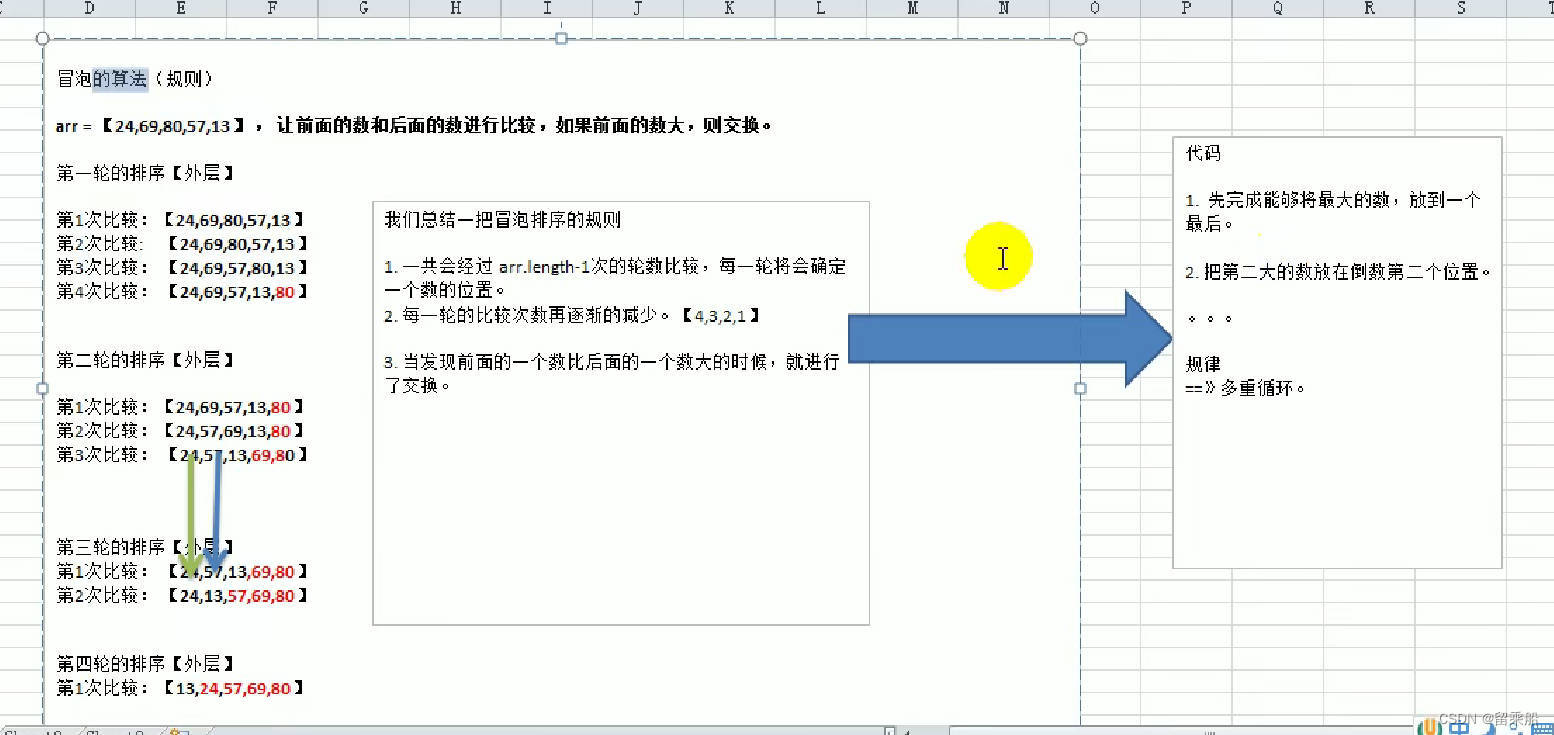Image resolution: width=1554 pixels, height=735 pixels.
Task: Select column Q header
Action: pos(1278,8)
